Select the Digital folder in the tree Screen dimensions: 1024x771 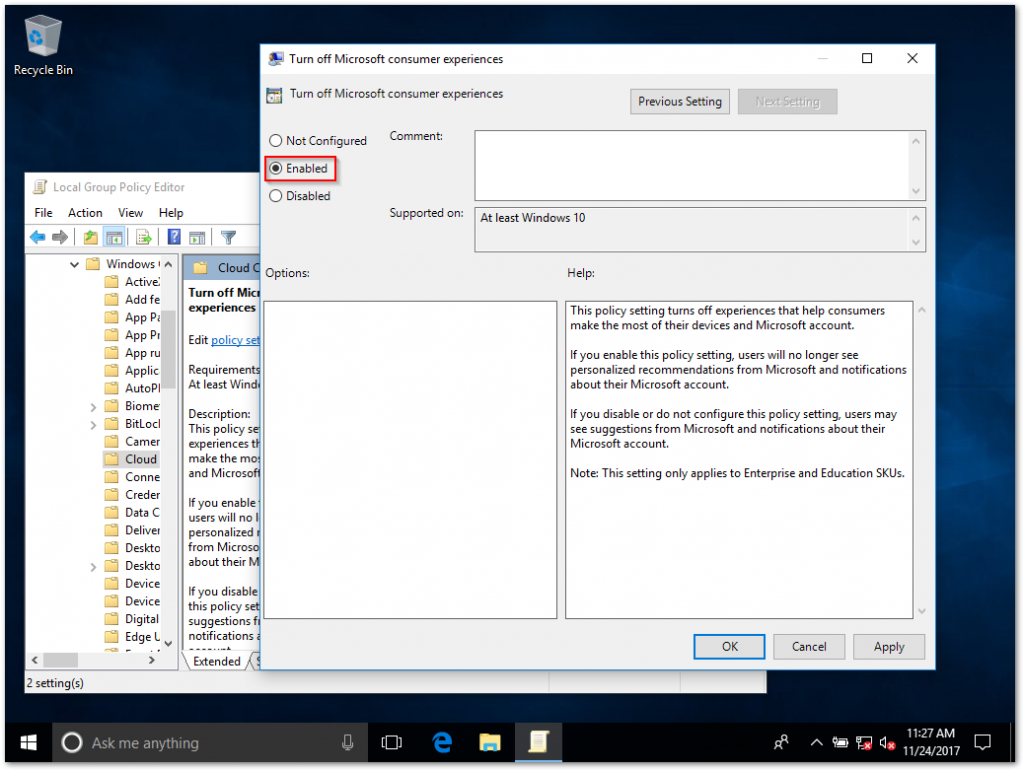pos(132,619)
